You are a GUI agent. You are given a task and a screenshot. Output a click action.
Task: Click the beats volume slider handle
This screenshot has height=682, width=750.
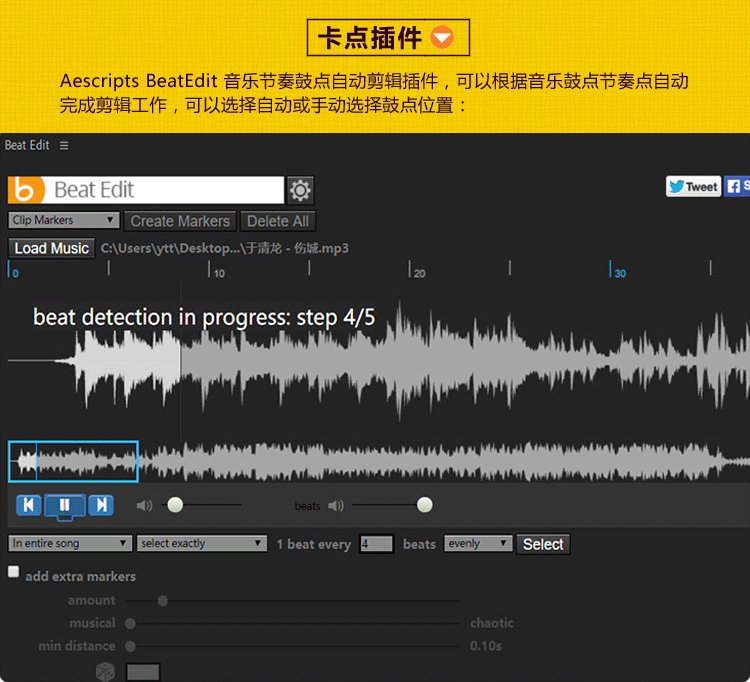pyautogui.click(x=425, y=505)
